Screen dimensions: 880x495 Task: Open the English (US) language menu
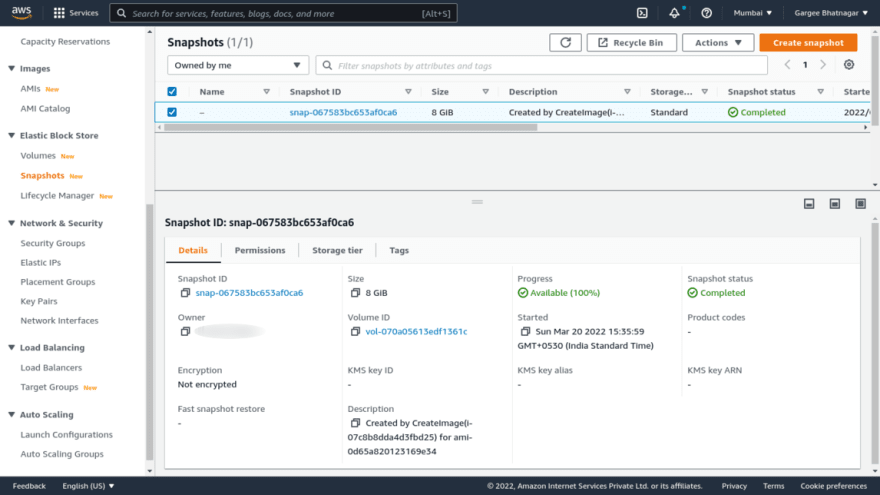[88, 486]
